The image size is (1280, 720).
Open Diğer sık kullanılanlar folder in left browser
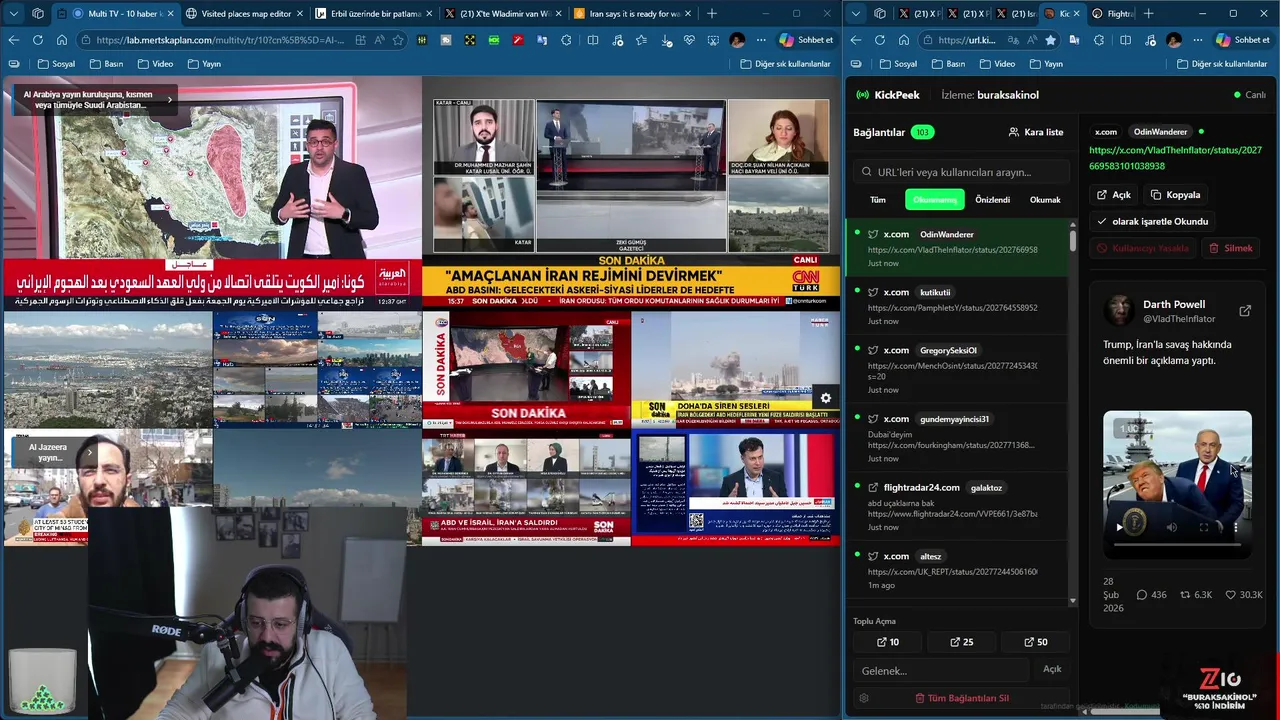[785, 64]
